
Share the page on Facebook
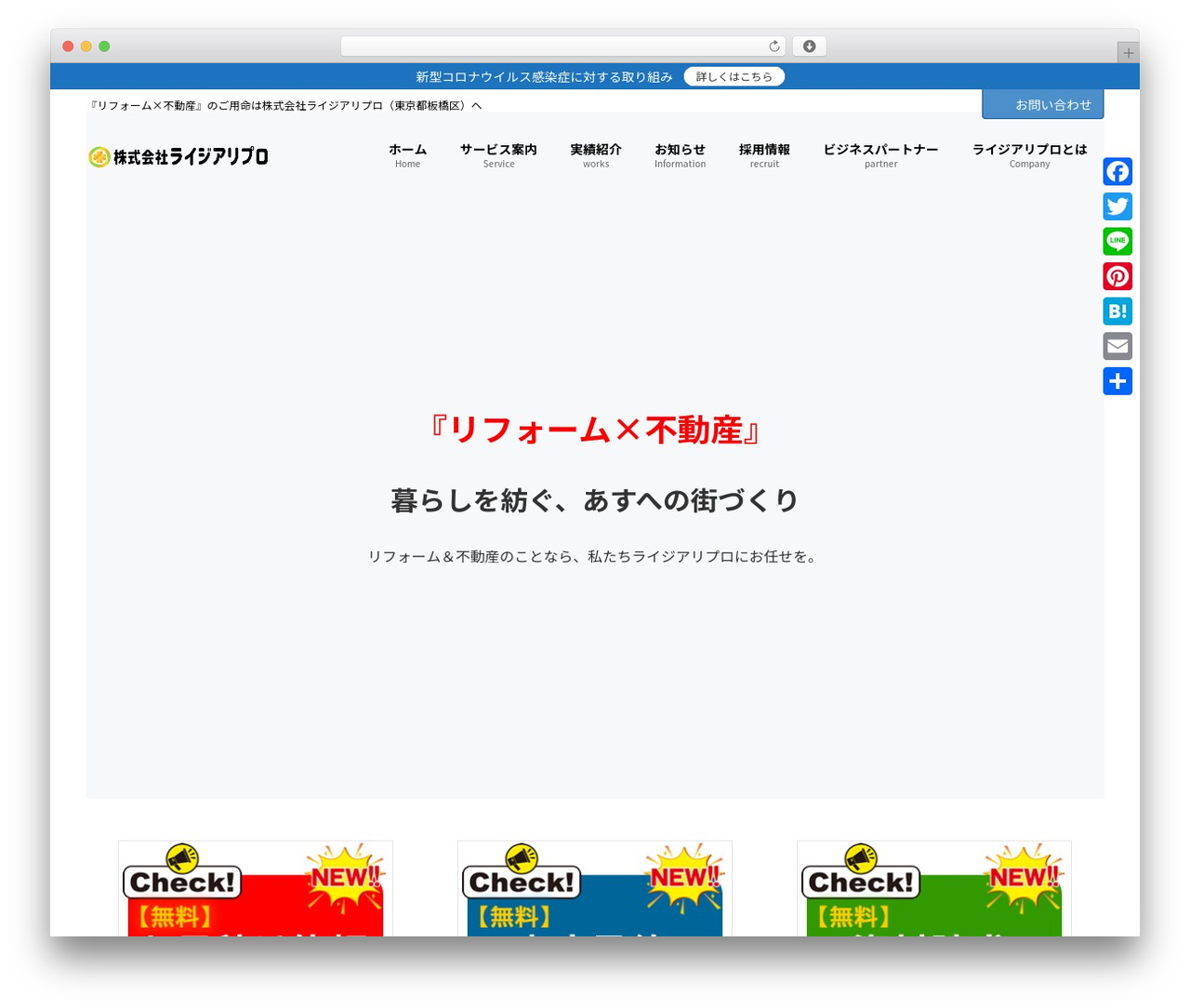[1117, 172]
